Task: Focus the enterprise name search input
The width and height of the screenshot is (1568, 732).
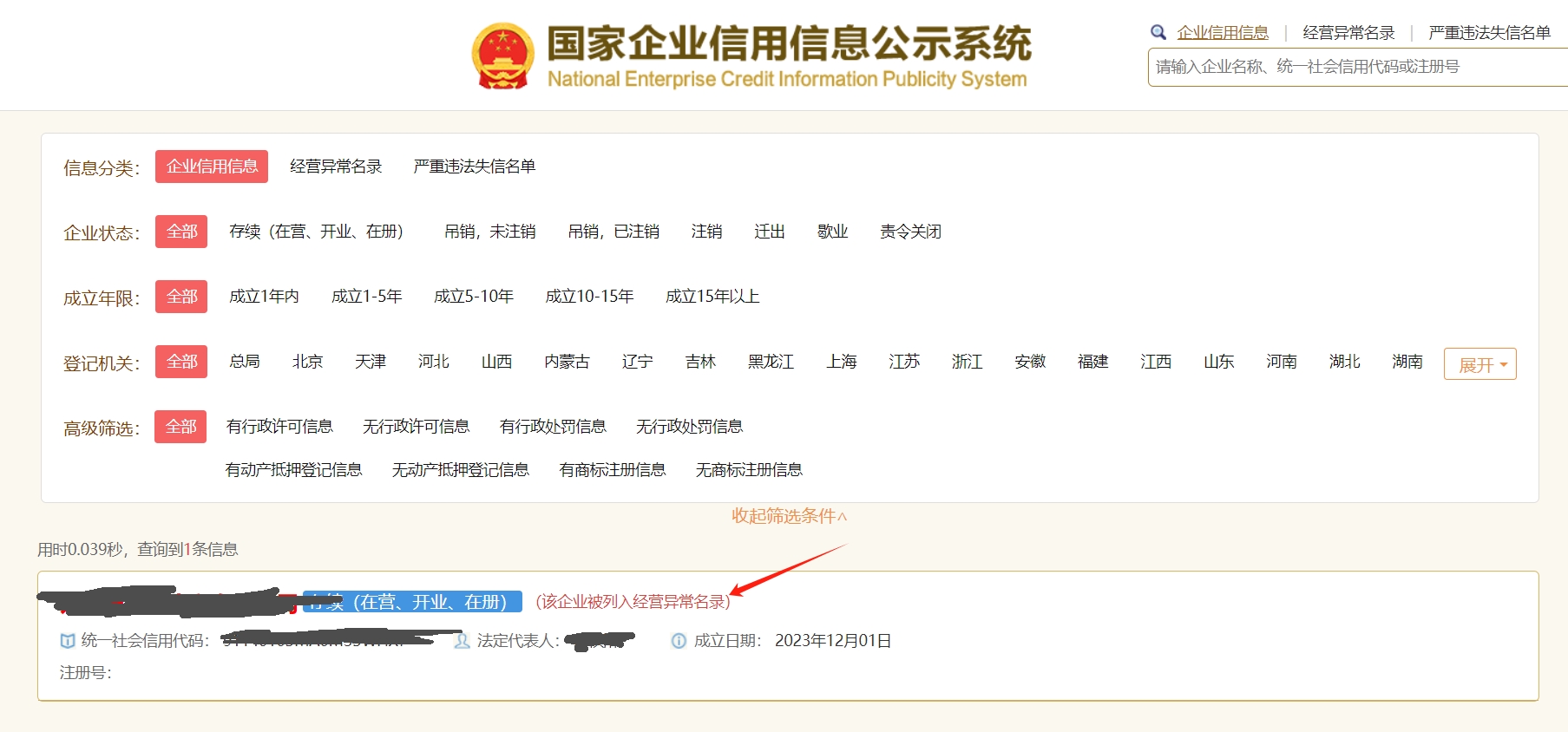Action: (1358, 67)
